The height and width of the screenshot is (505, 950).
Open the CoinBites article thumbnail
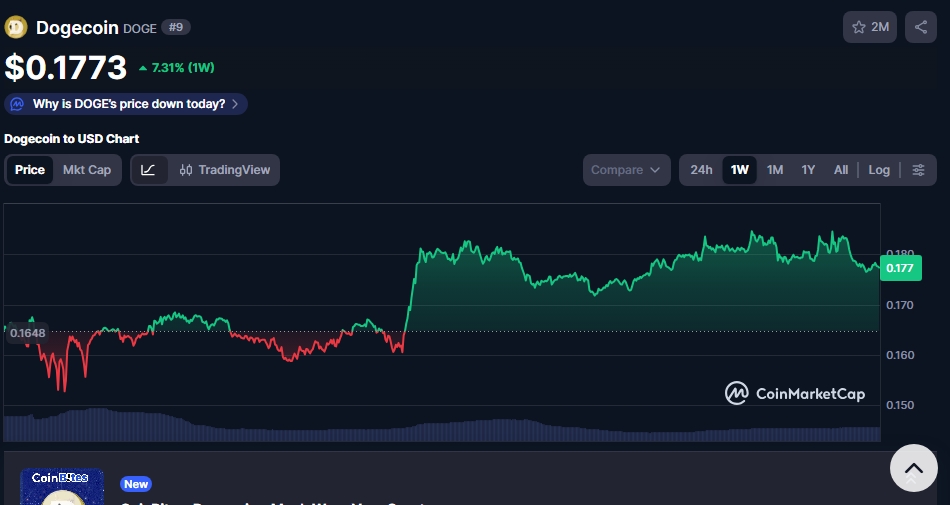pos(62,487)
